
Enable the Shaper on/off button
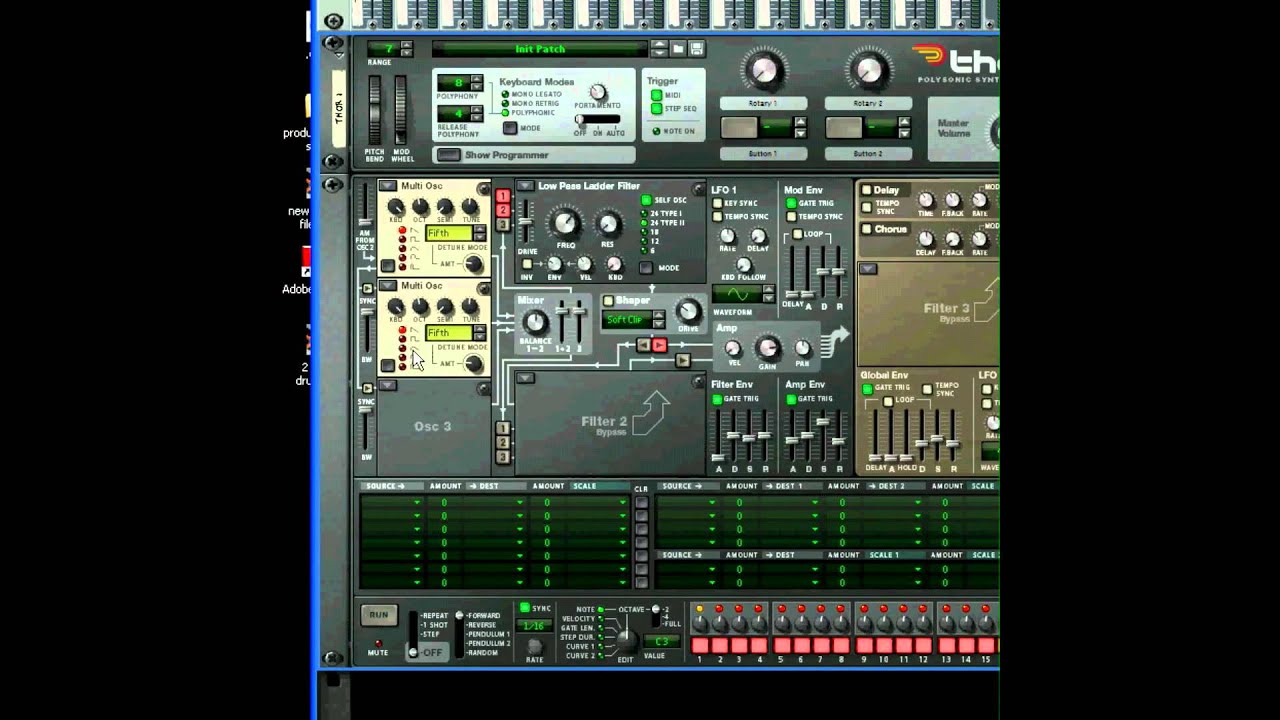[608, 301]
